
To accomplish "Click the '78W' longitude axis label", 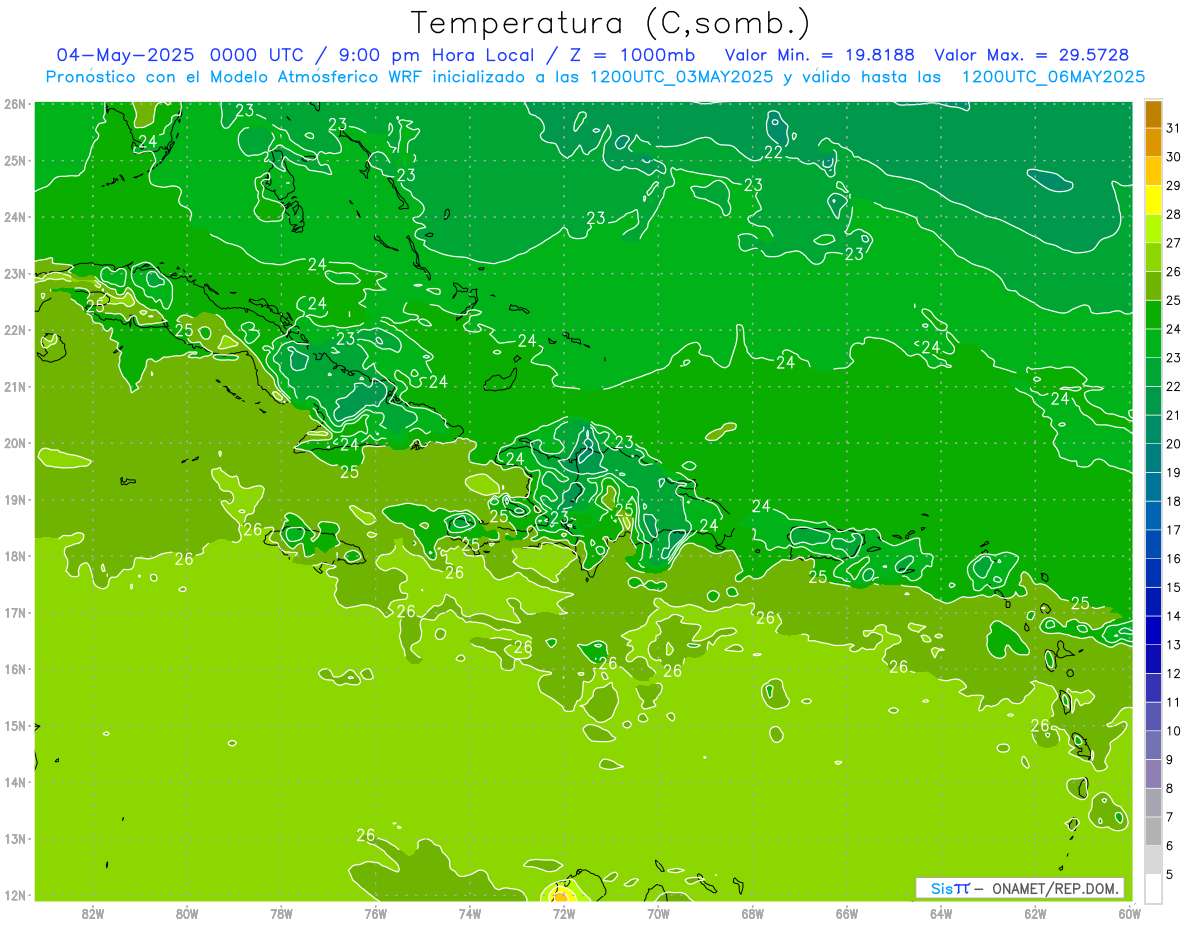I will tap(281, 913).
